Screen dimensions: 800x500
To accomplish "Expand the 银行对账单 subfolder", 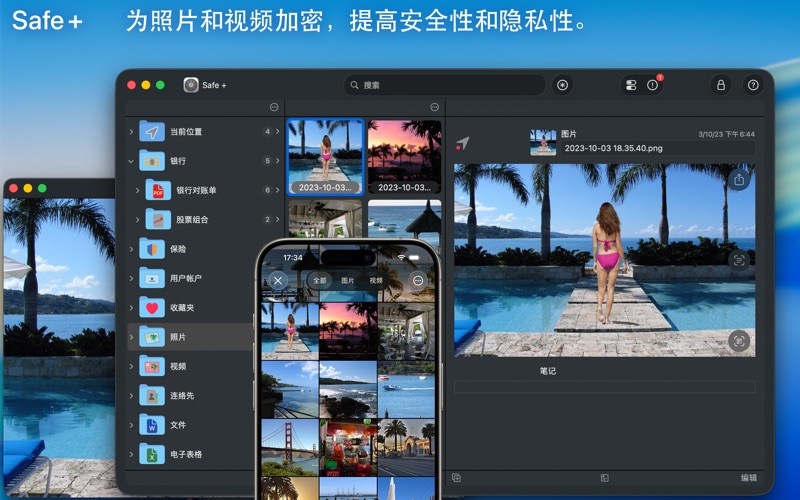I will (x=138, y=190).
